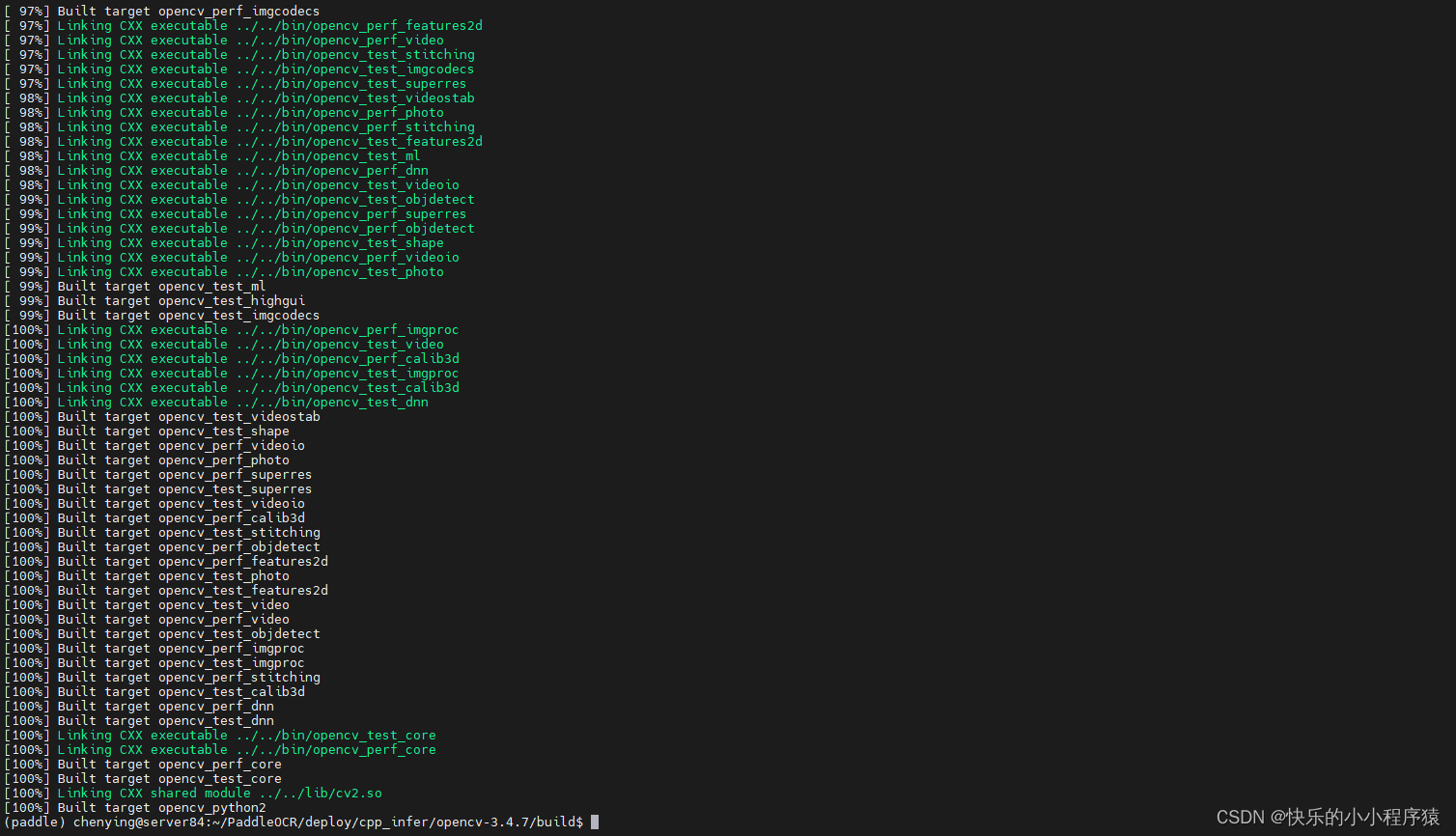Click the line linking opencv_perf_features2d executable
1456x836 pixels.
click(x=243, y=26)
